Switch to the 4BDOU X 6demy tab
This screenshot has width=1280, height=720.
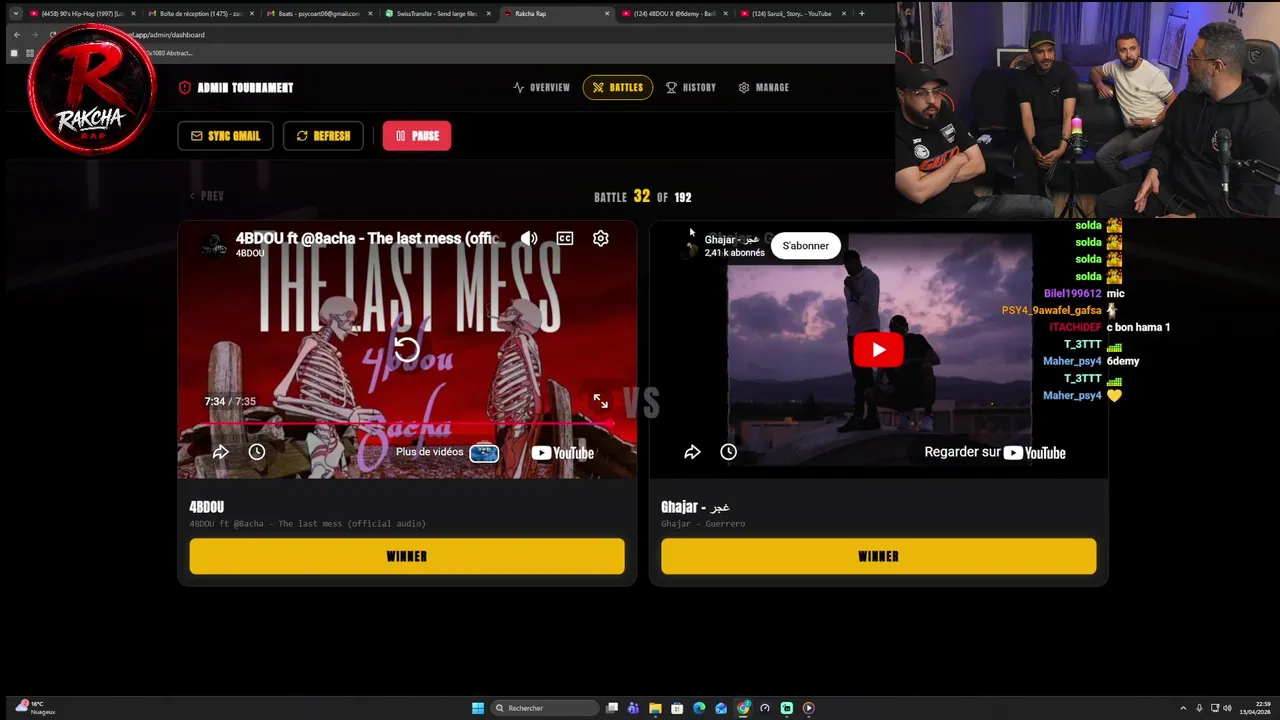pos(674,14)
